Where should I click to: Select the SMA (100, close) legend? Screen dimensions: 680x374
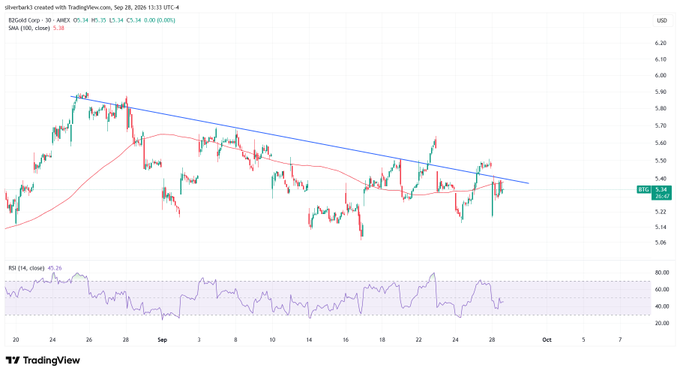tap(29, 28)
